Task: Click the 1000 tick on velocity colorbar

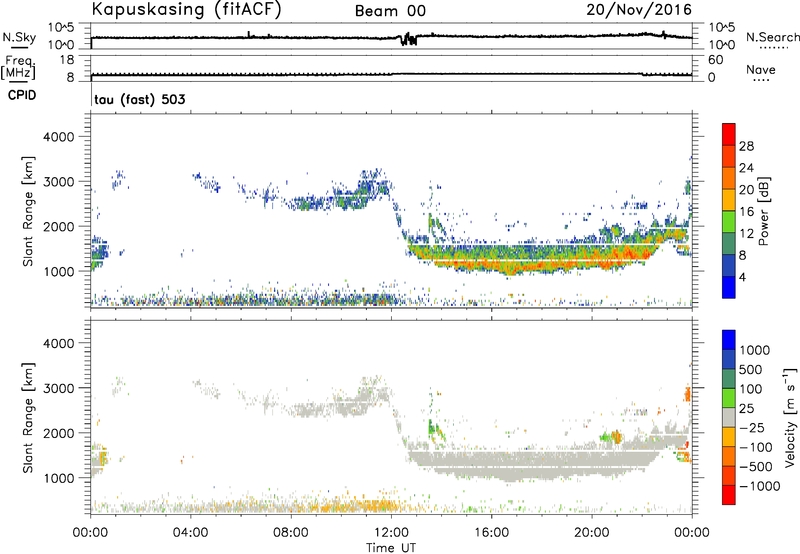Action: [x=755, y=350]
